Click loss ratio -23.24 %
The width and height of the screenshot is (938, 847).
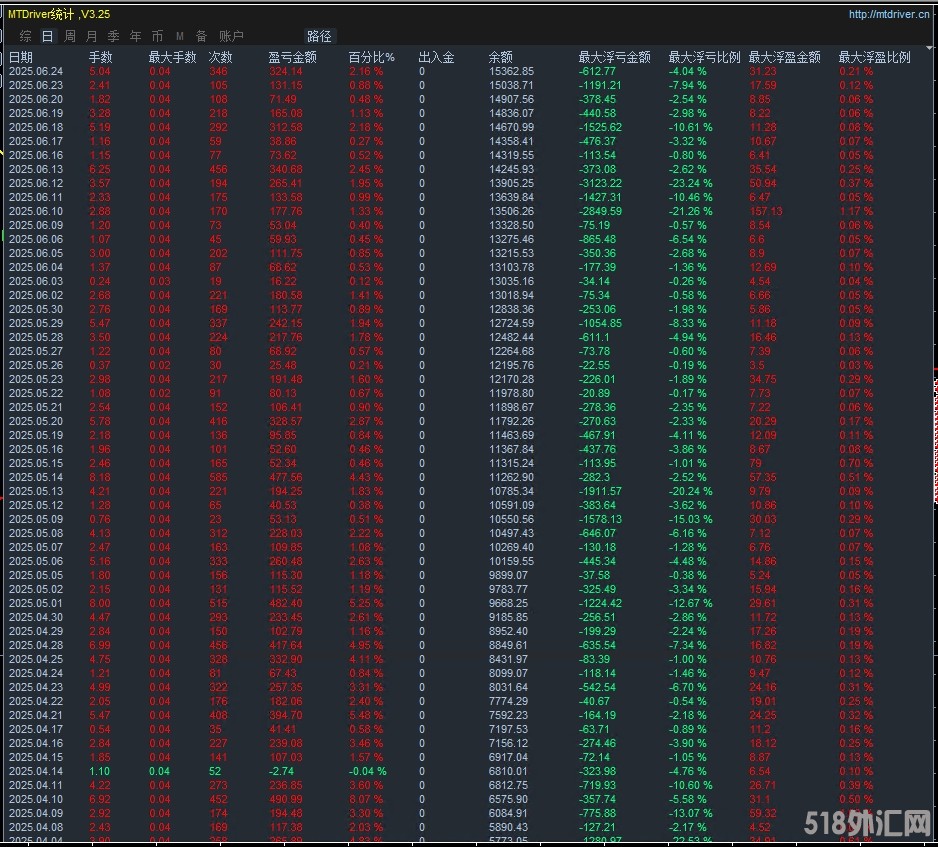coord(690,184)
